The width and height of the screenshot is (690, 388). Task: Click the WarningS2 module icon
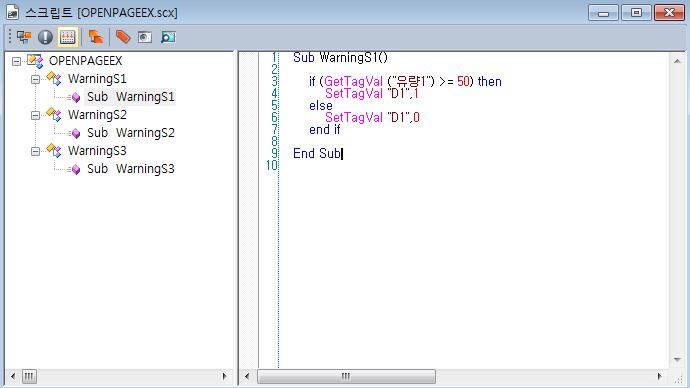click(54, 115)
